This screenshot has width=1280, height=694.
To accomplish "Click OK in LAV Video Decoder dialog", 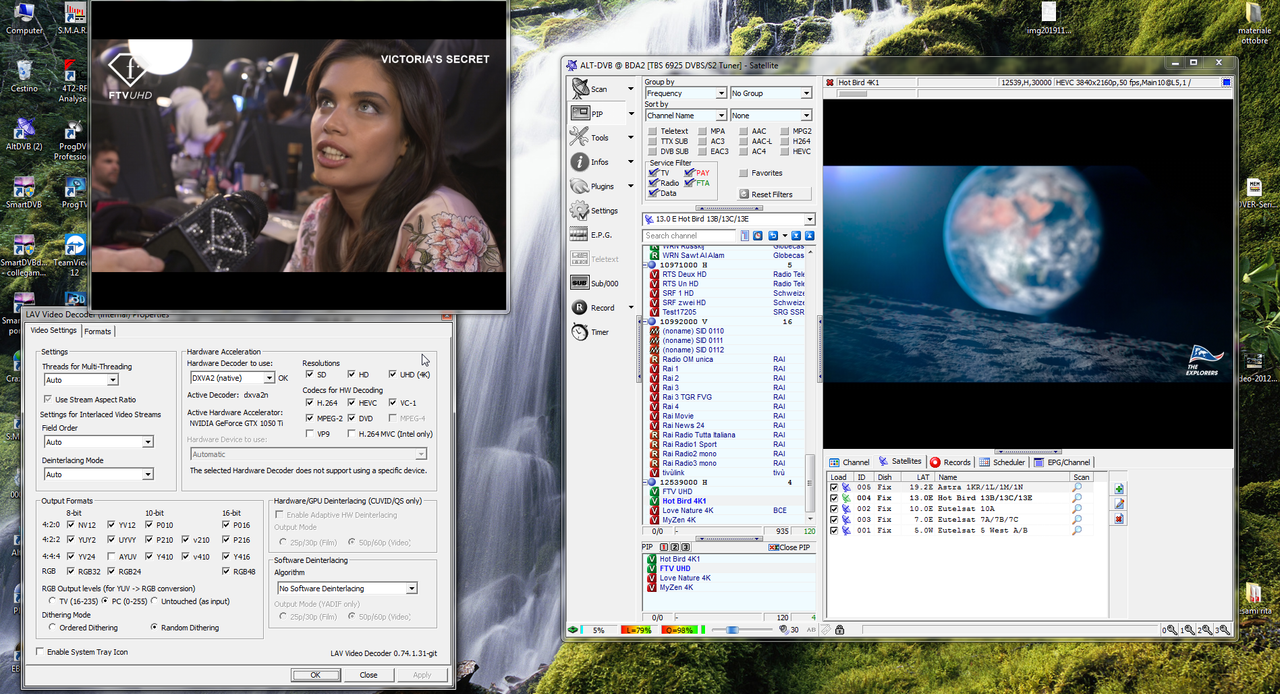I will (x=315, y=675).
